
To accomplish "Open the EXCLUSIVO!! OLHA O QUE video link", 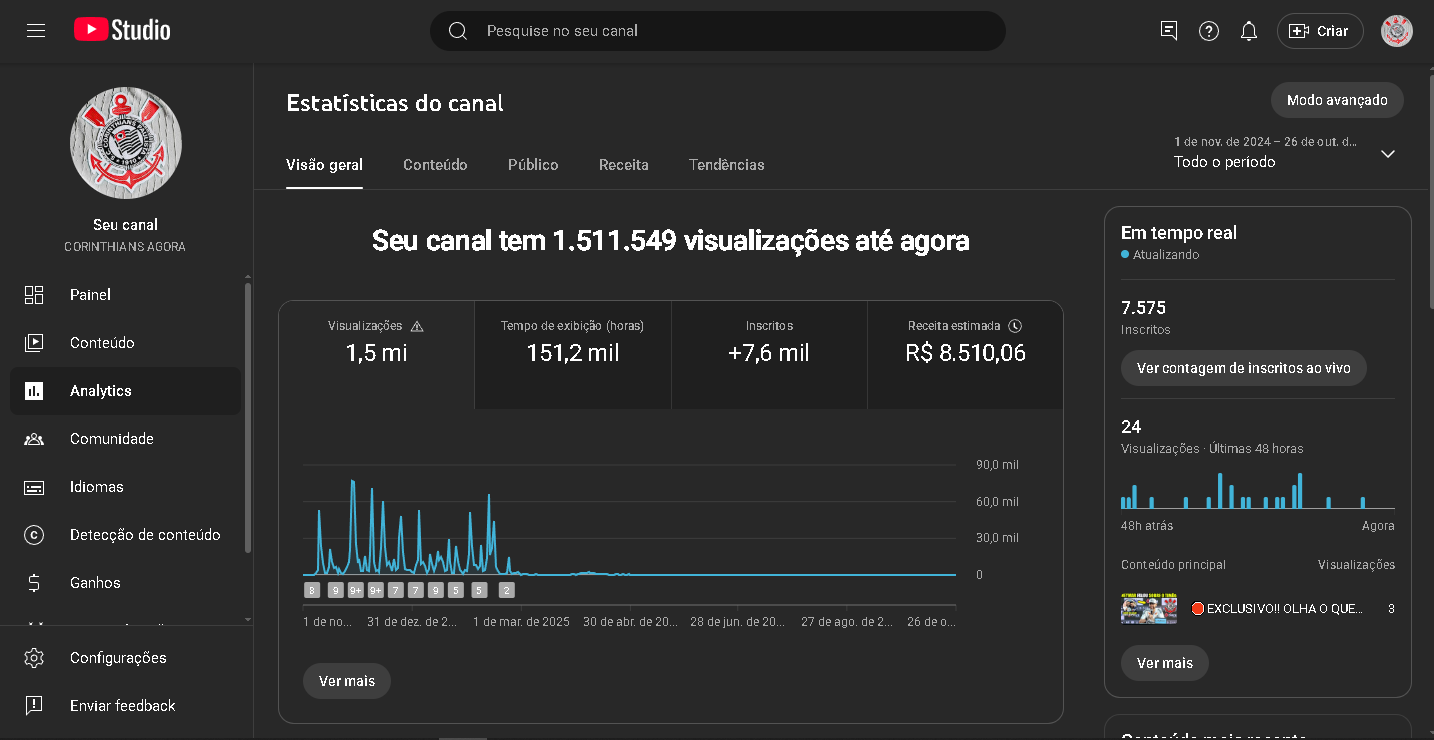I will click(x=1277, y=609).
